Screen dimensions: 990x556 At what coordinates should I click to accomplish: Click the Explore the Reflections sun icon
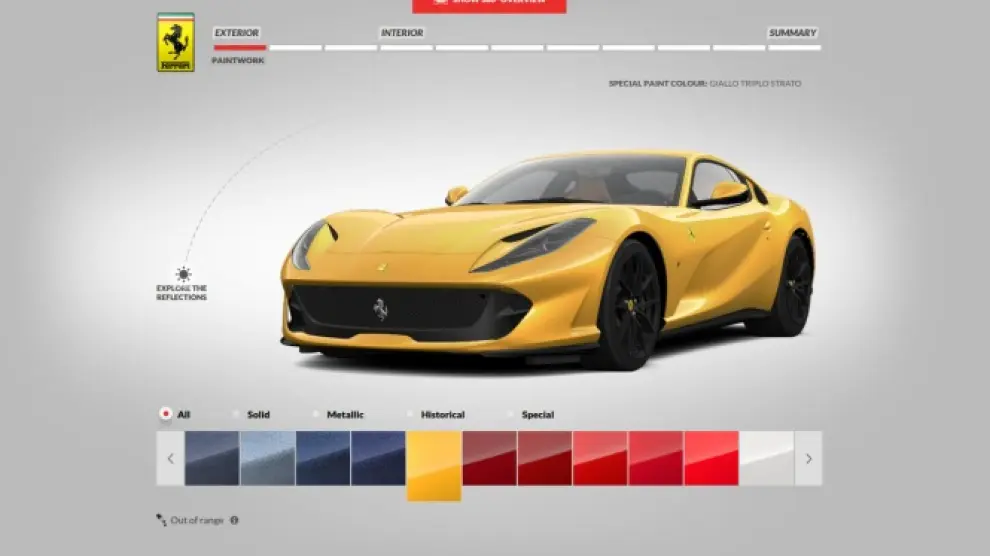click(182, 274)
